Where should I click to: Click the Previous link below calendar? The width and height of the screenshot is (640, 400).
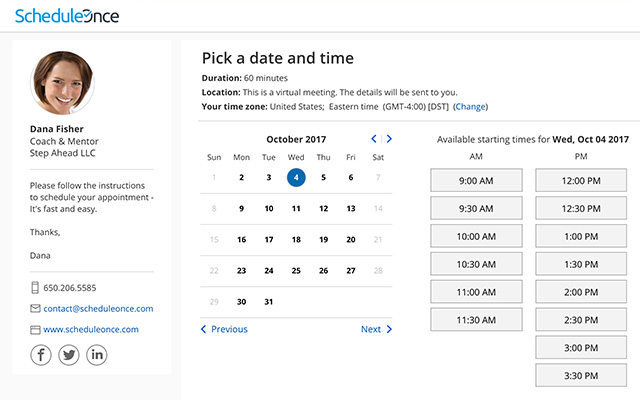click(224, 329)
